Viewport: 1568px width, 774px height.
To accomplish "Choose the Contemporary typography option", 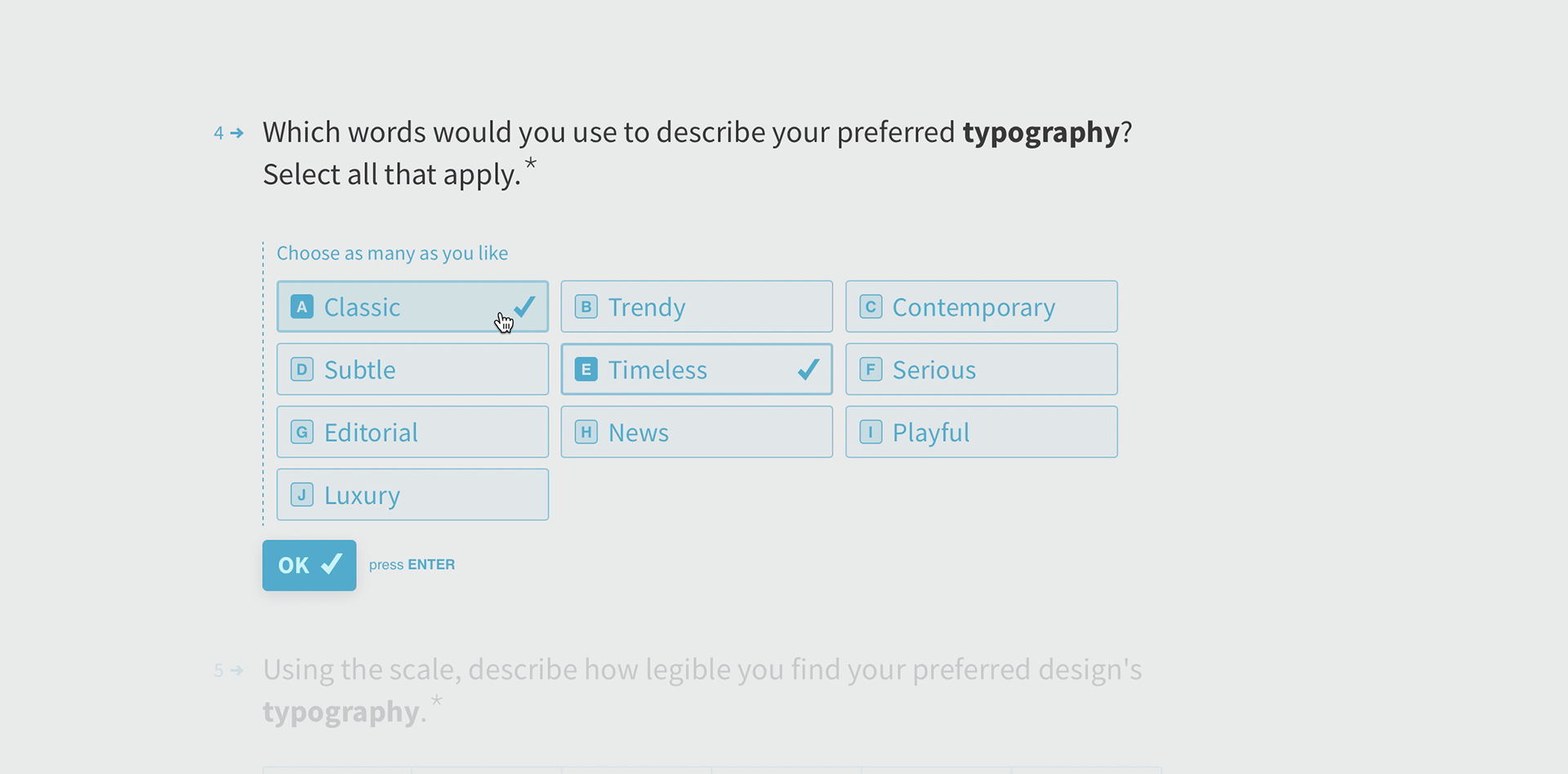I will [981, 307].
